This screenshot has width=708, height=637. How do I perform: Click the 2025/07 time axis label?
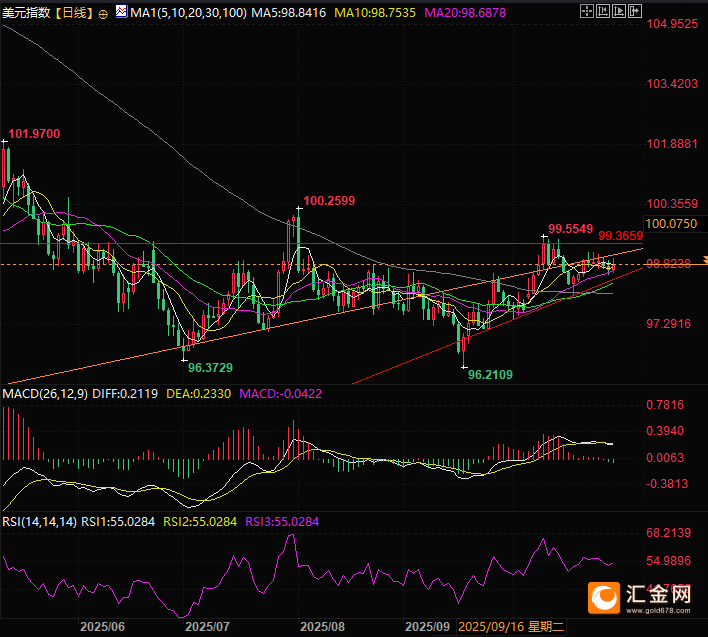coord(208,627)
